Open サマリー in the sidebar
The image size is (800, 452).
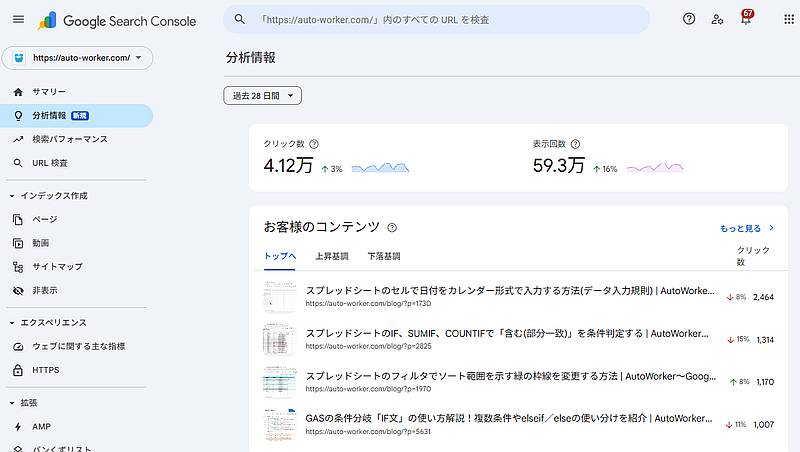77,92
